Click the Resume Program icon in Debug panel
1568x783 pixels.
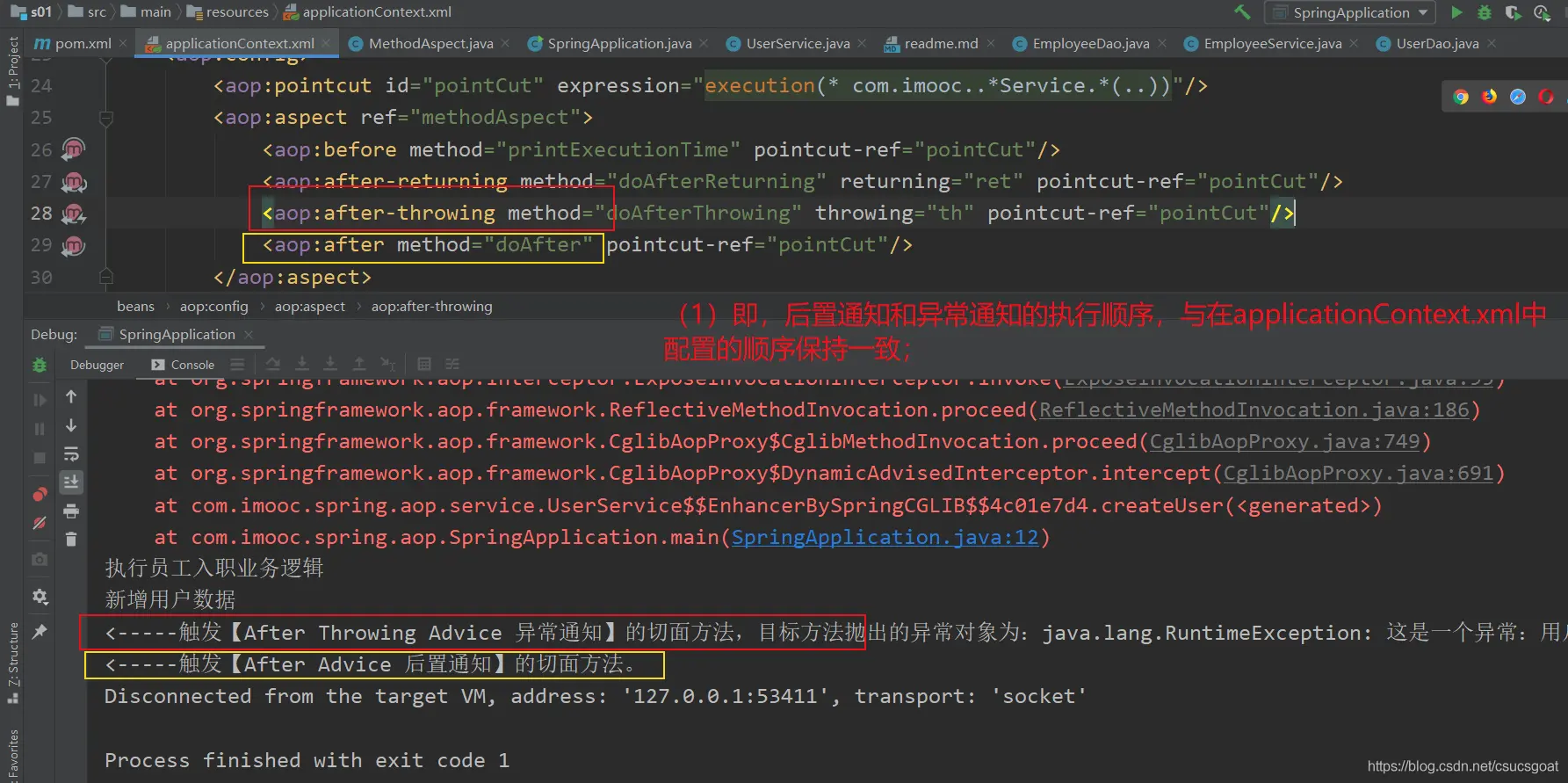click(40, 400)
